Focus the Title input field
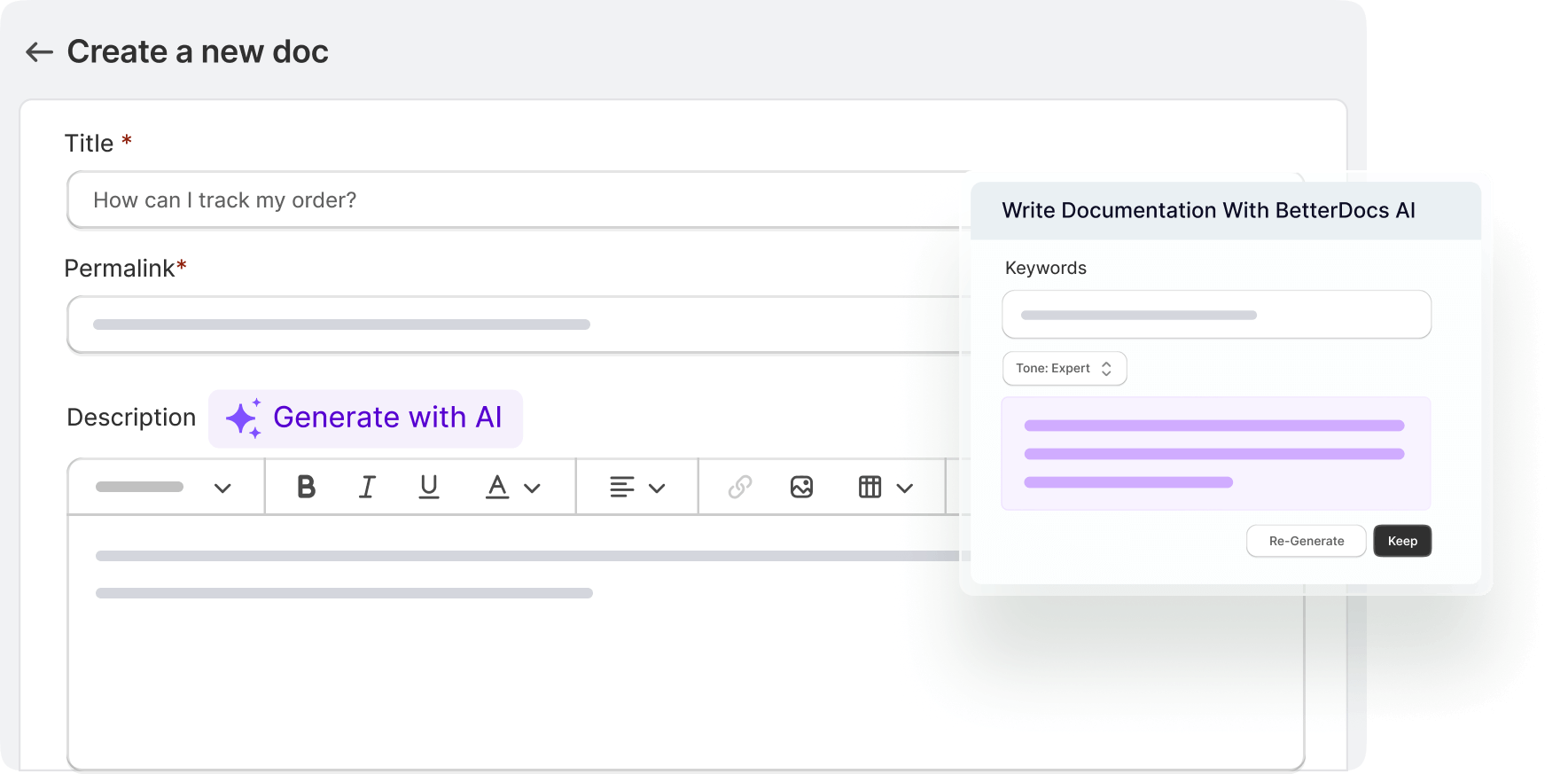This screenshot has width=1568, height=774. point(514,200)
